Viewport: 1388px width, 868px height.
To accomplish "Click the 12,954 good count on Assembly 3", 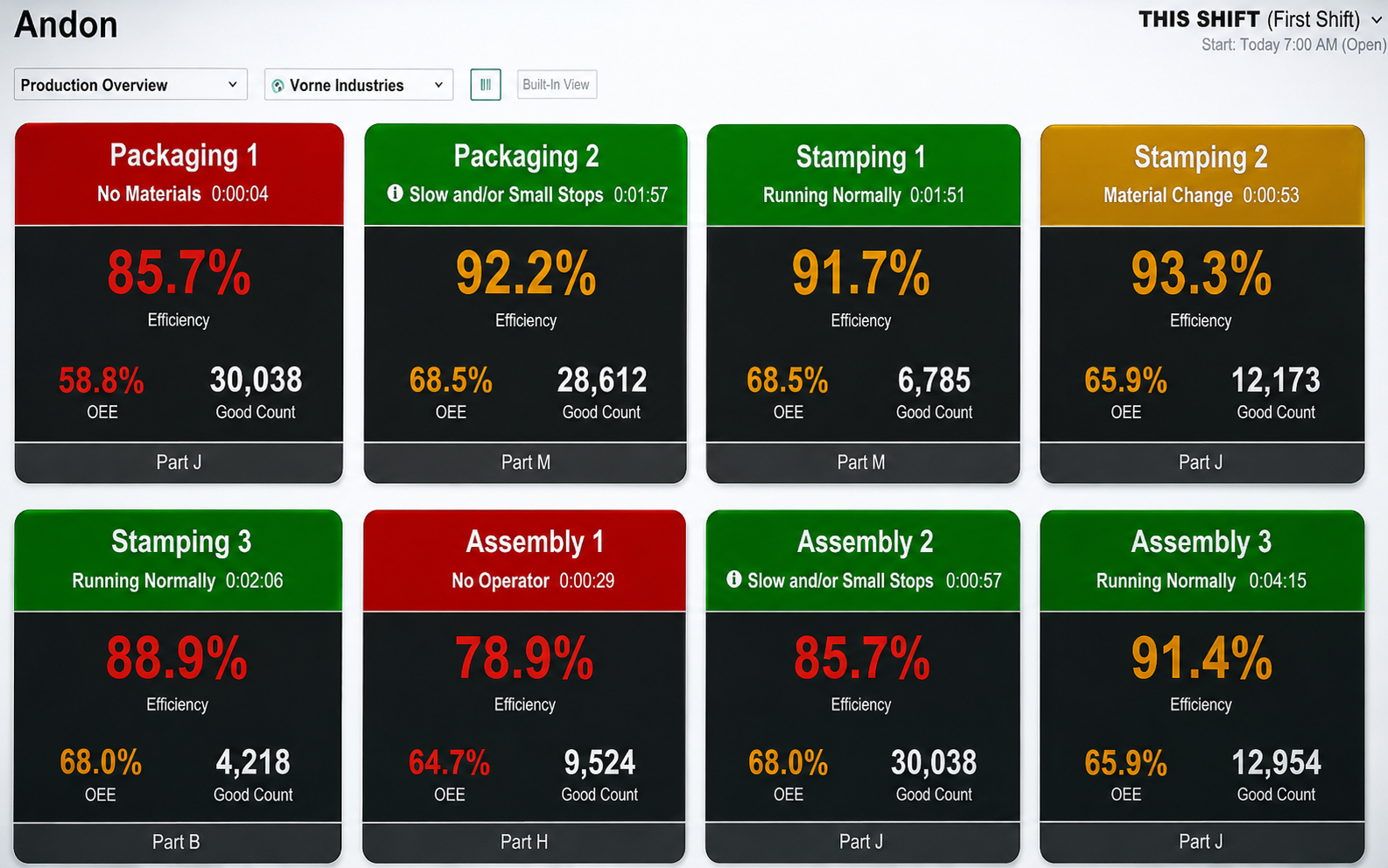I will pyautogui.click(x=1276, y=763).
